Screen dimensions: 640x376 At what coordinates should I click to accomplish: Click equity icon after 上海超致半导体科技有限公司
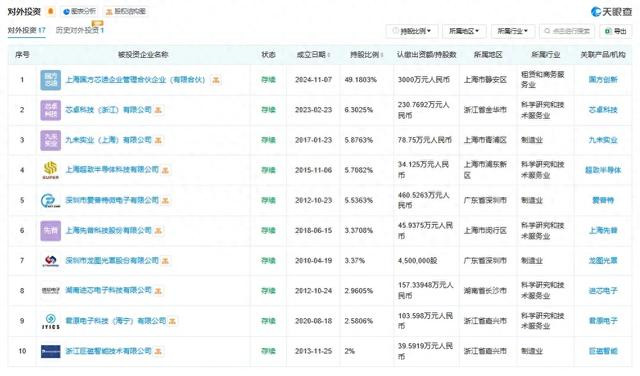(x=165, y=170)
